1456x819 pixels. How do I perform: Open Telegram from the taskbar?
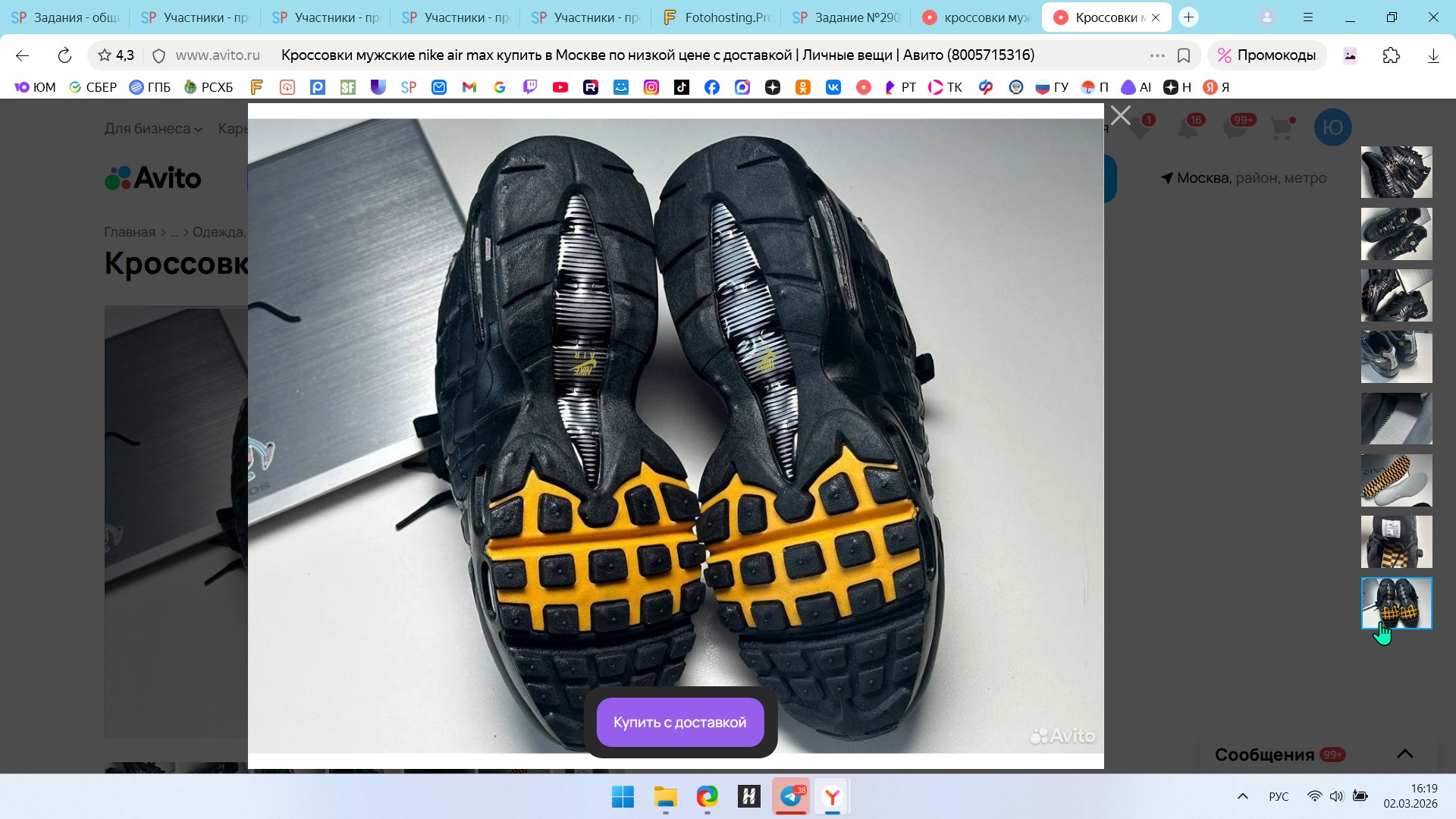[791, 796]
